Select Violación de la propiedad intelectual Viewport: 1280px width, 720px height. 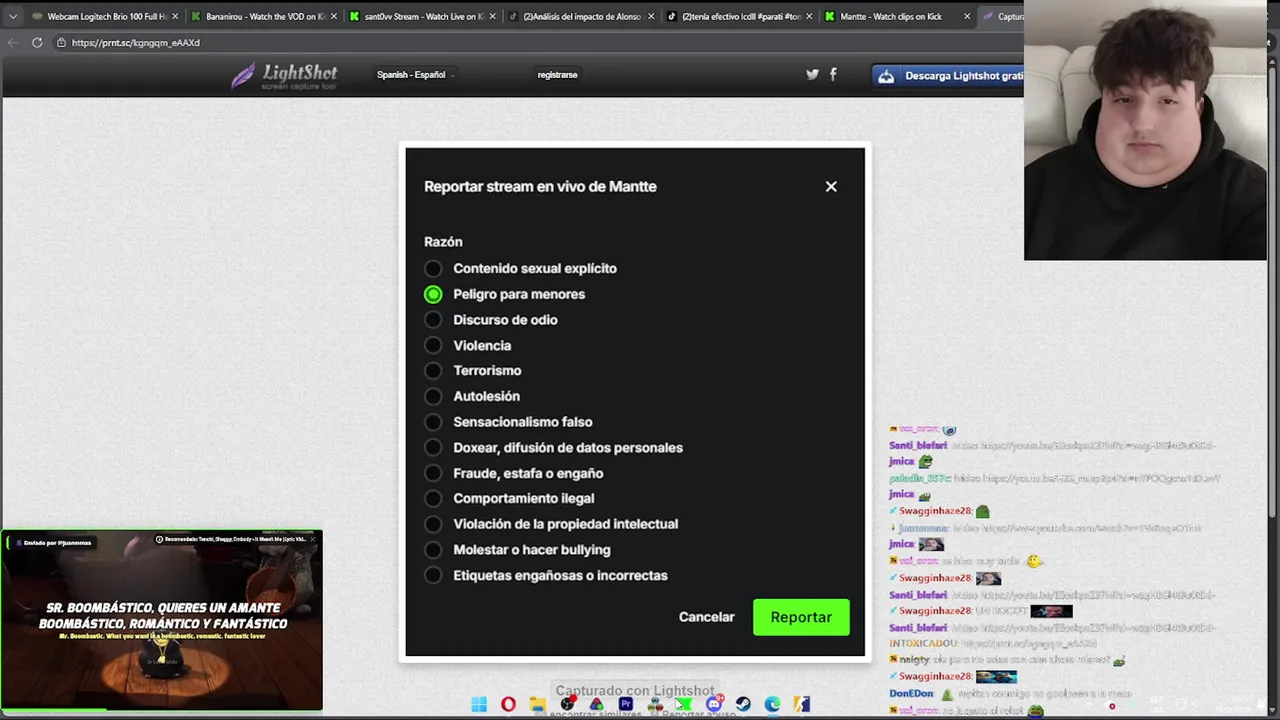[433, 524]
